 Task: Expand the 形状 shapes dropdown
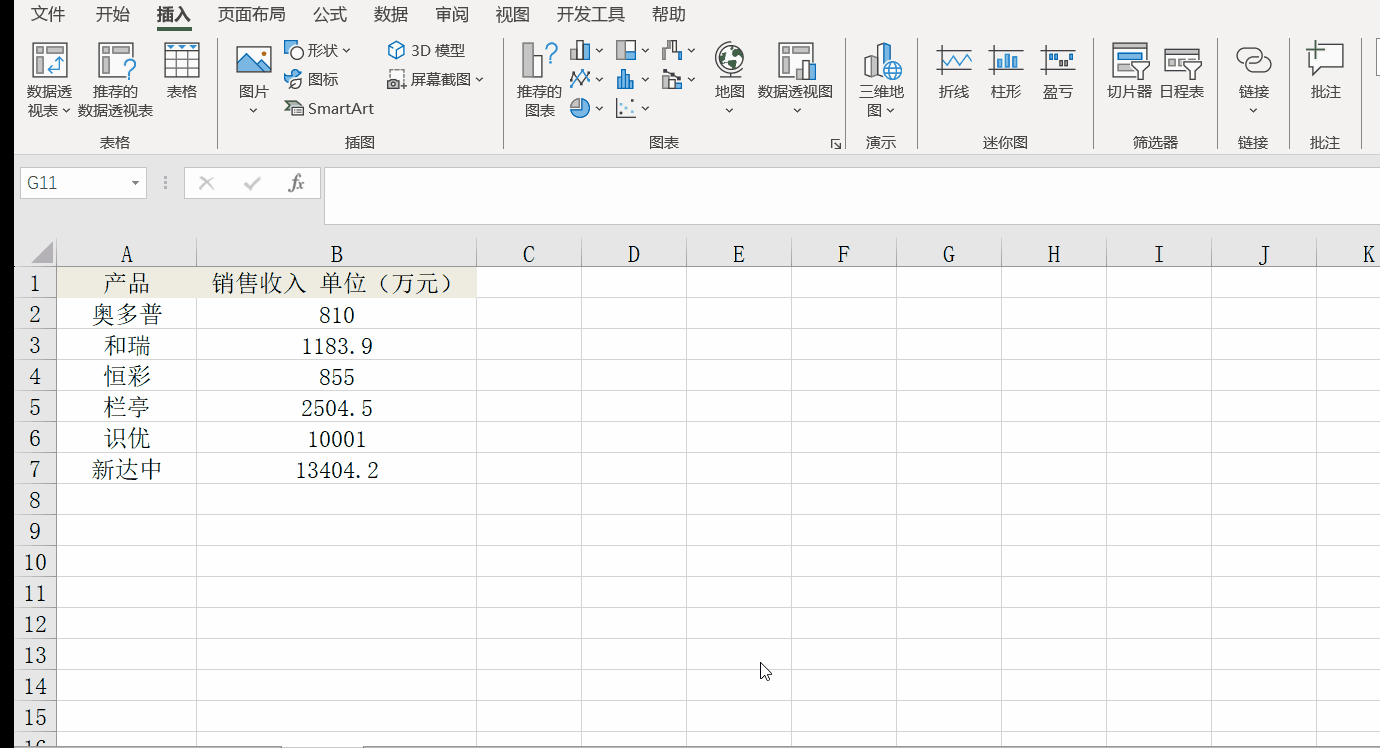318,50
